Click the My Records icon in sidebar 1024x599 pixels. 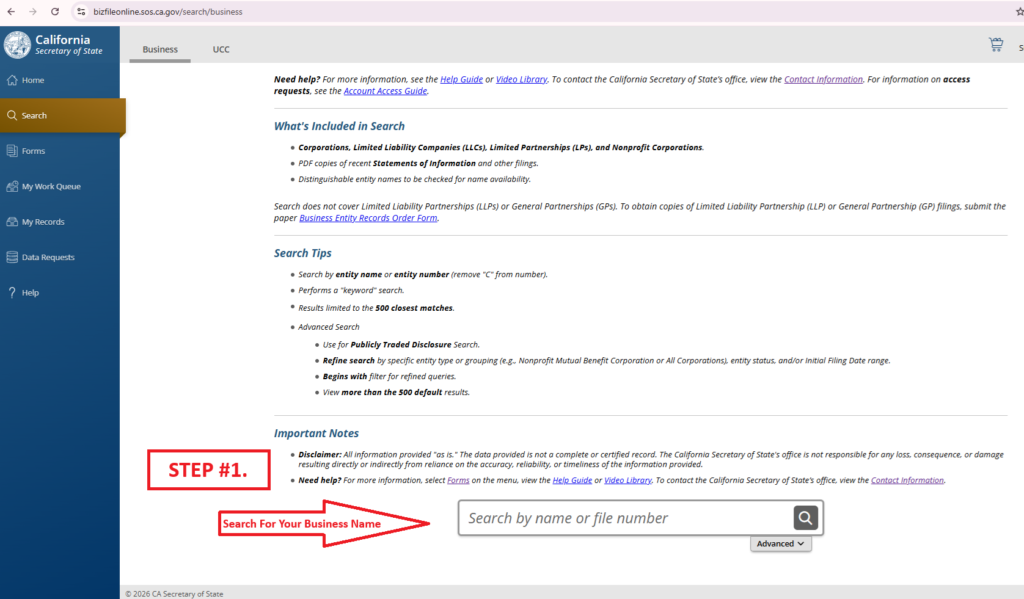click(x=12, y=221)
